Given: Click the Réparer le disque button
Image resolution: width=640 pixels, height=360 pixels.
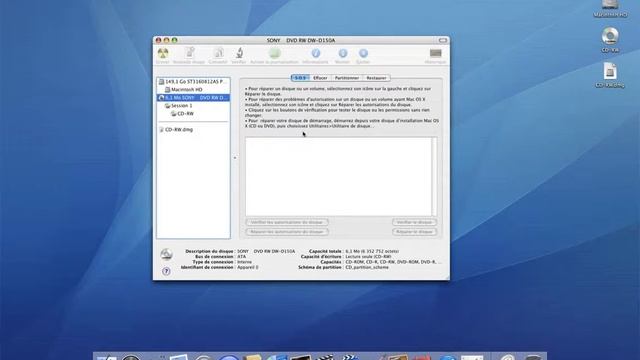Looking at the screenshot, I should 414,232.
